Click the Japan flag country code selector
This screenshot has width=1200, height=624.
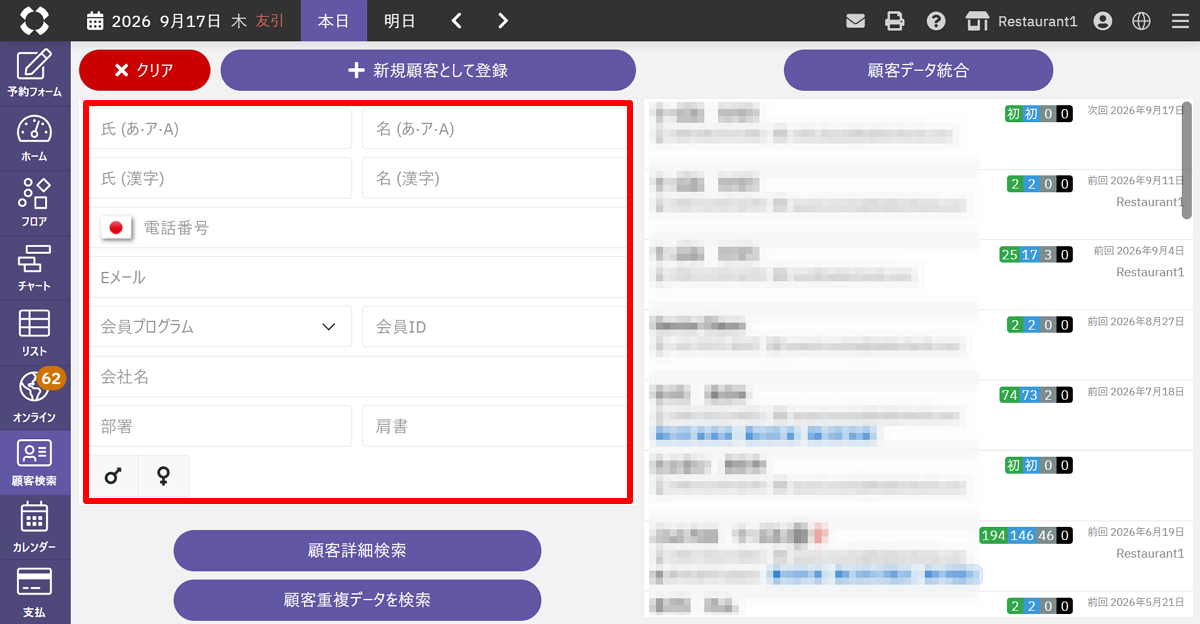(117, 228)
